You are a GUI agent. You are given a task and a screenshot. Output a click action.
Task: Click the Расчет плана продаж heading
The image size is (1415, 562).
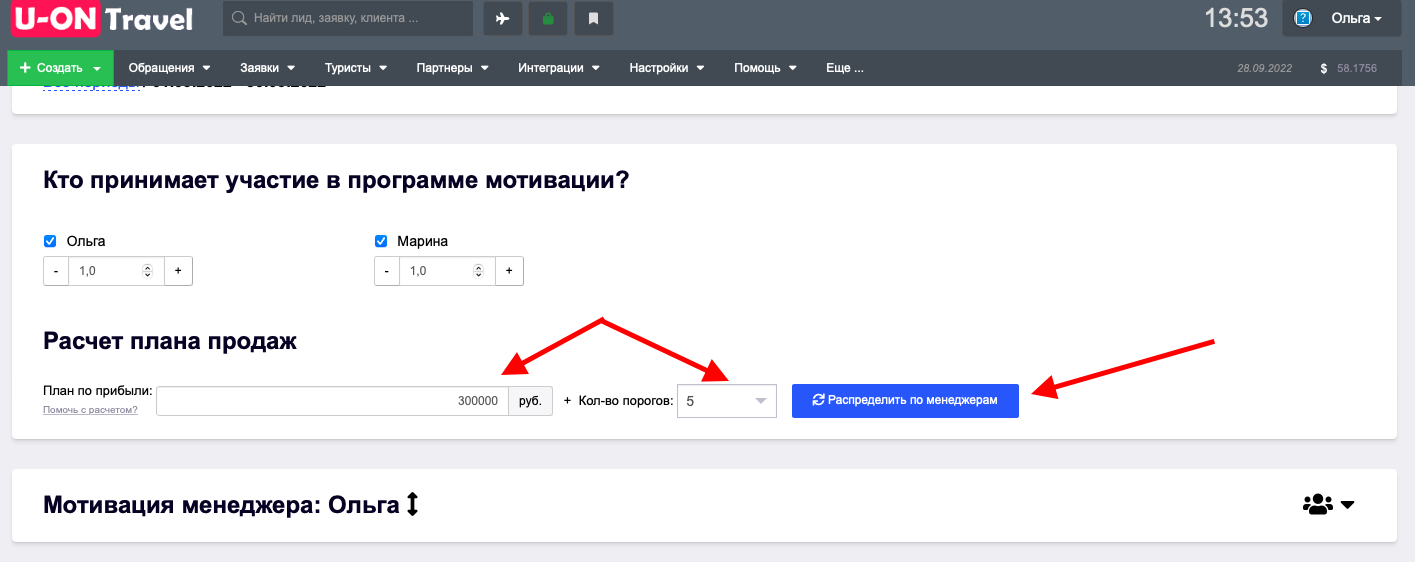(x=171, y=341)
